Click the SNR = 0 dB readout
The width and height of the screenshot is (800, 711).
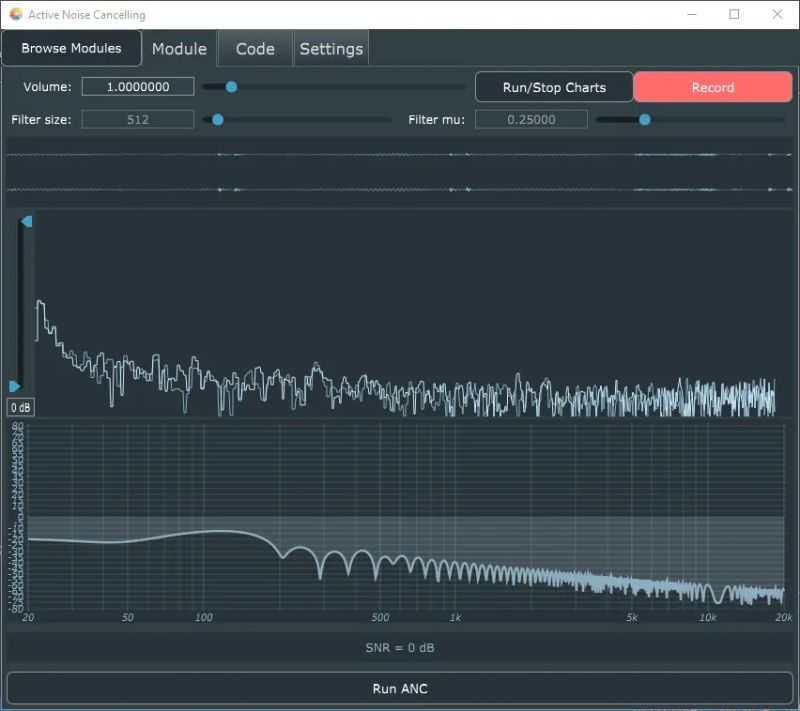pos(399,648)
